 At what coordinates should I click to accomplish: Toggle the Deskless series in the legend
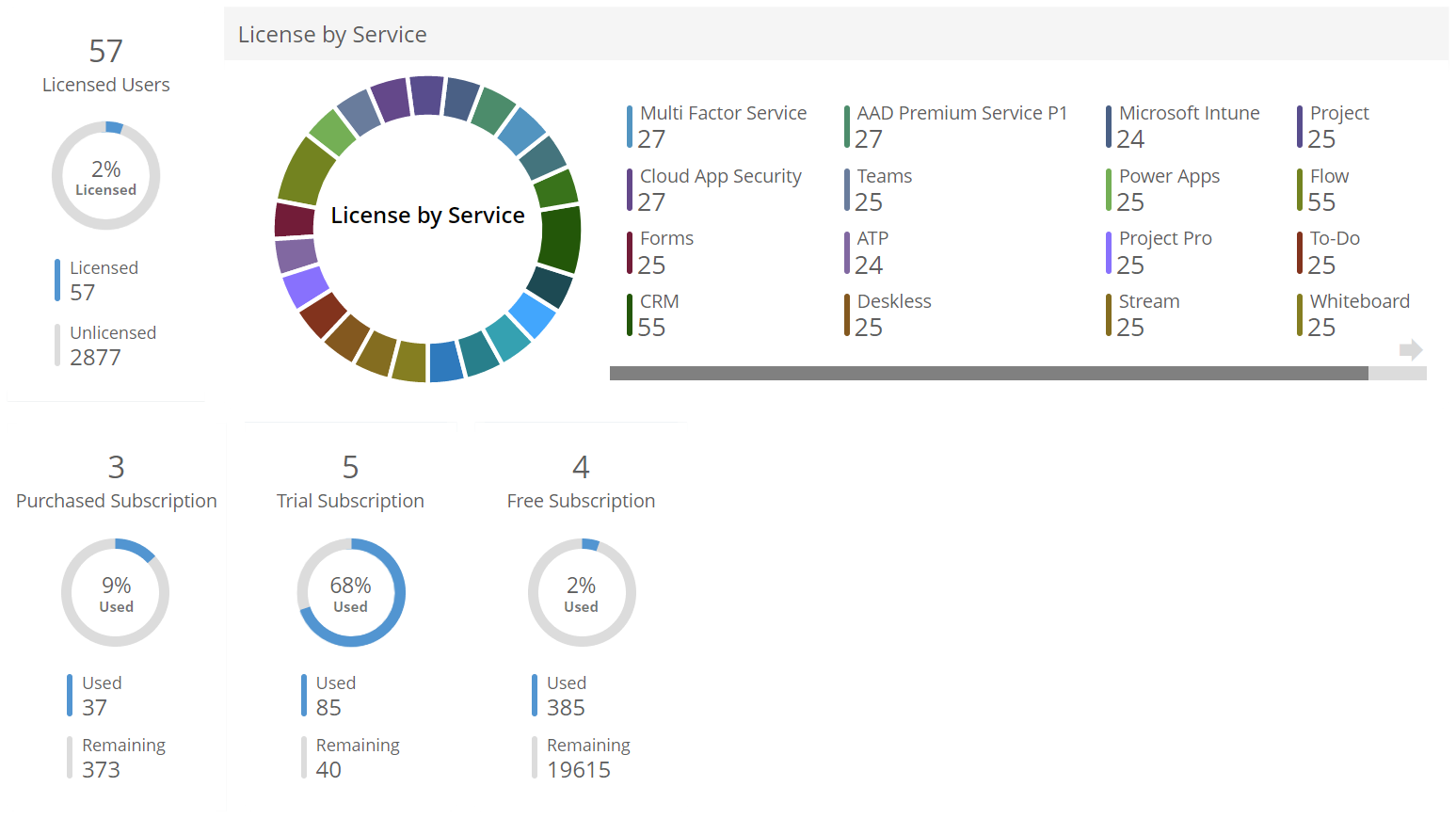coord(848,314)
